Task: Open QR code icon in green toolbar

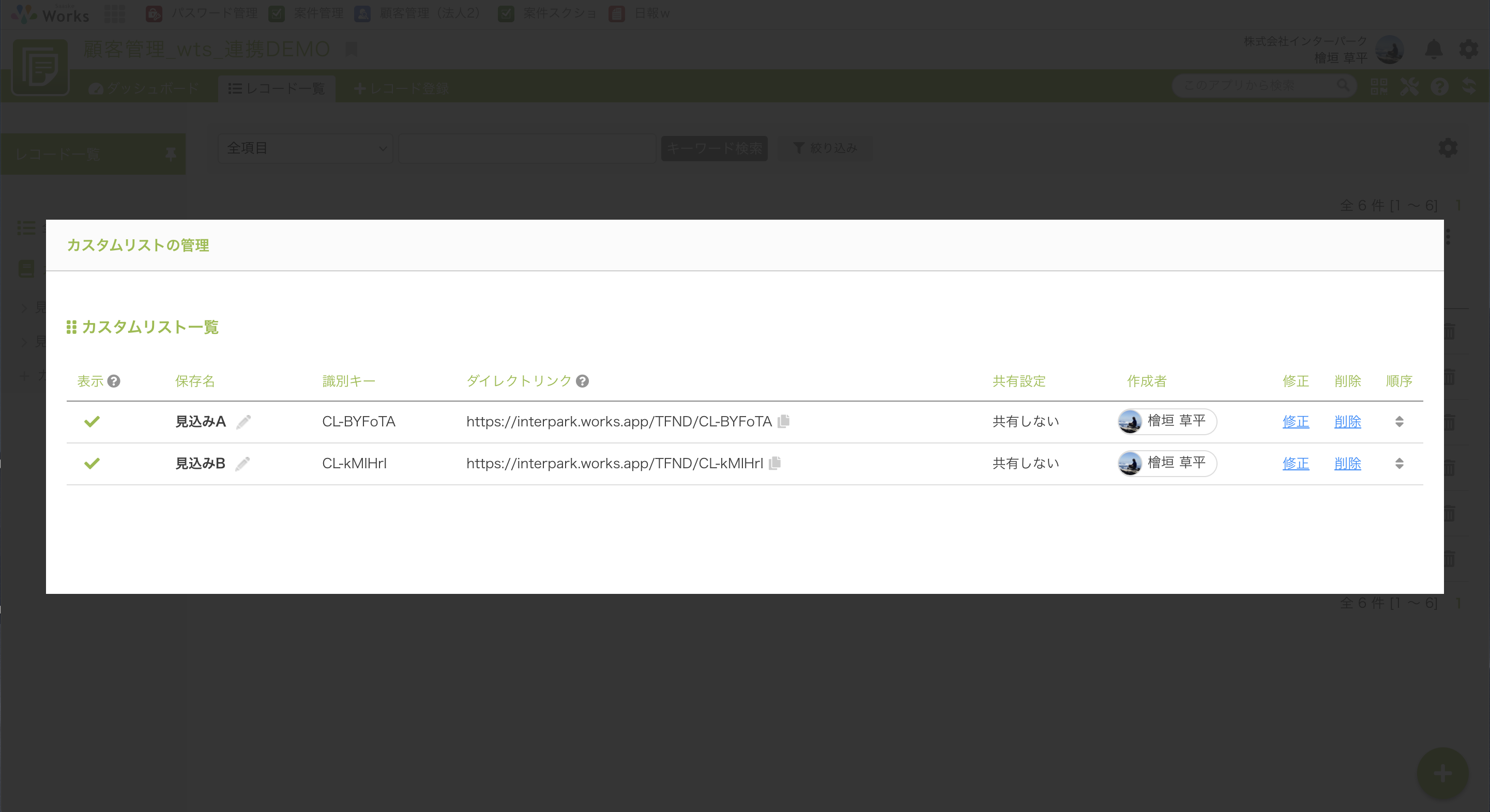Action: (1379, 86)
